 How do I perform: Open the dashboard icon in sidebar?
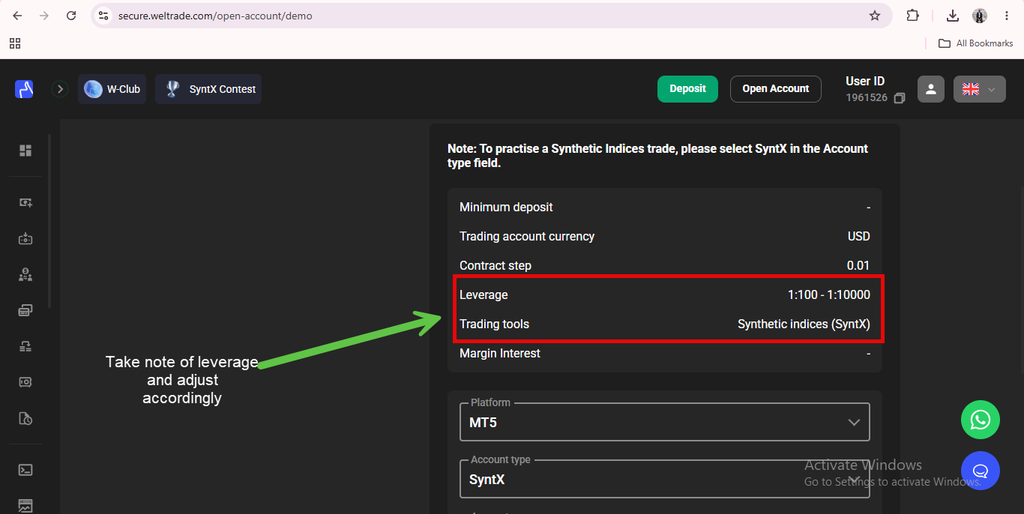click(x=25, y=151)
